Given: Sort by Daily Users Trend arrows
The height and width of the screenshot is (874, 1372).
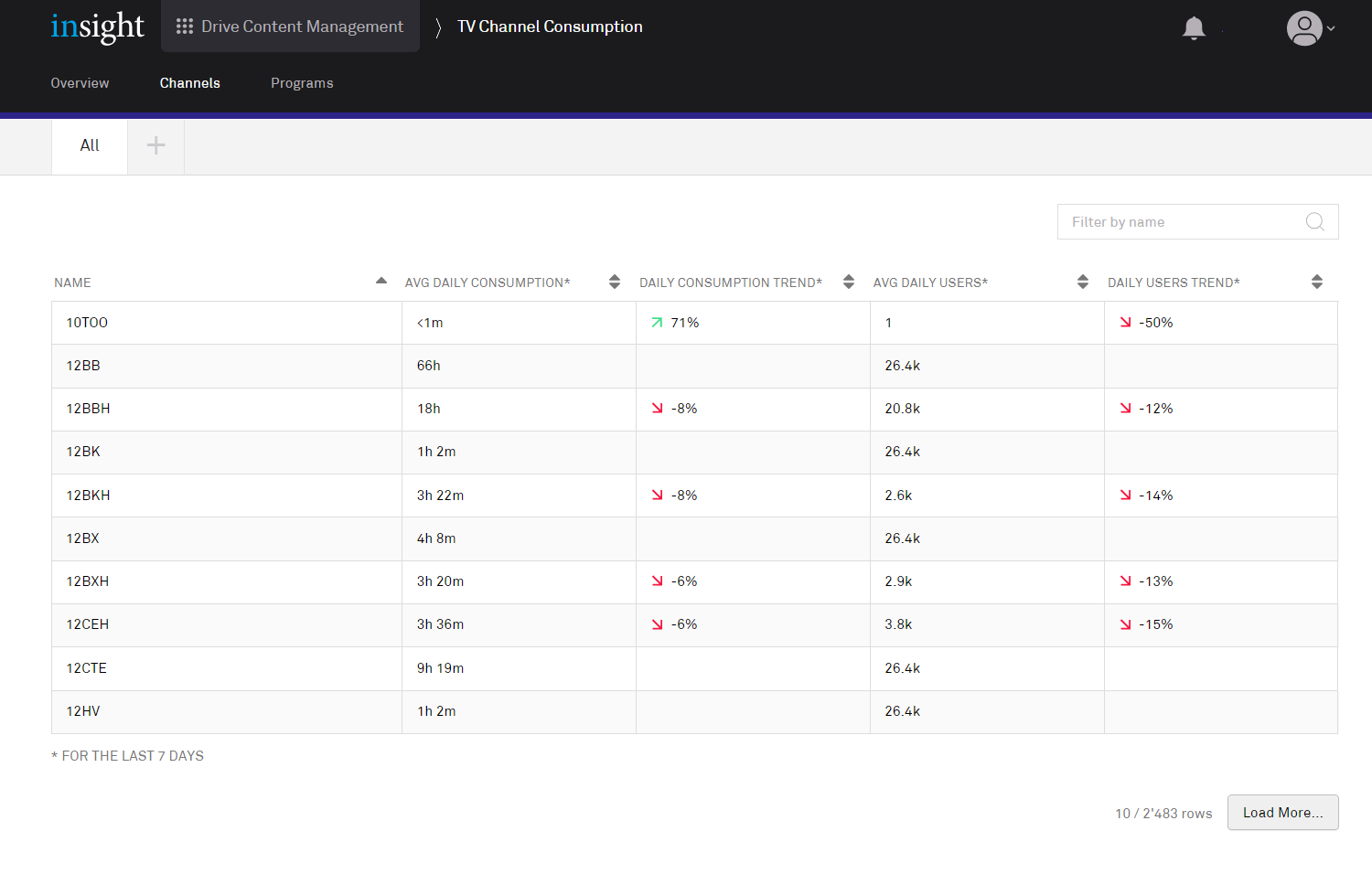Looking at the screenshot, I should pos(1317,282).
